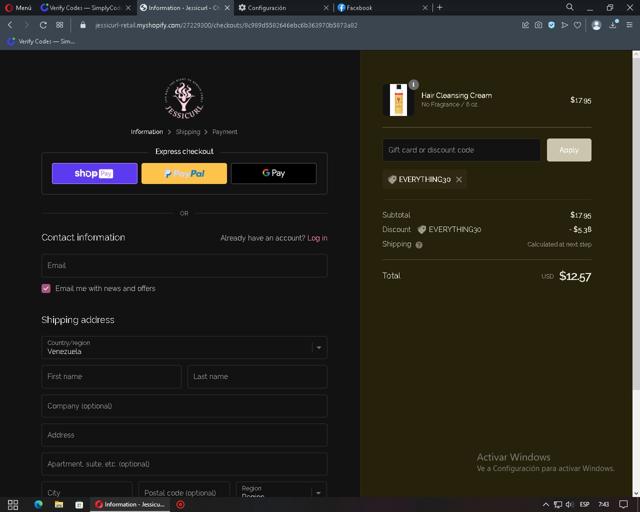Viewport: 640px width, 512px height.
Task: Click the Last name field
Action: tap(257, 376)
